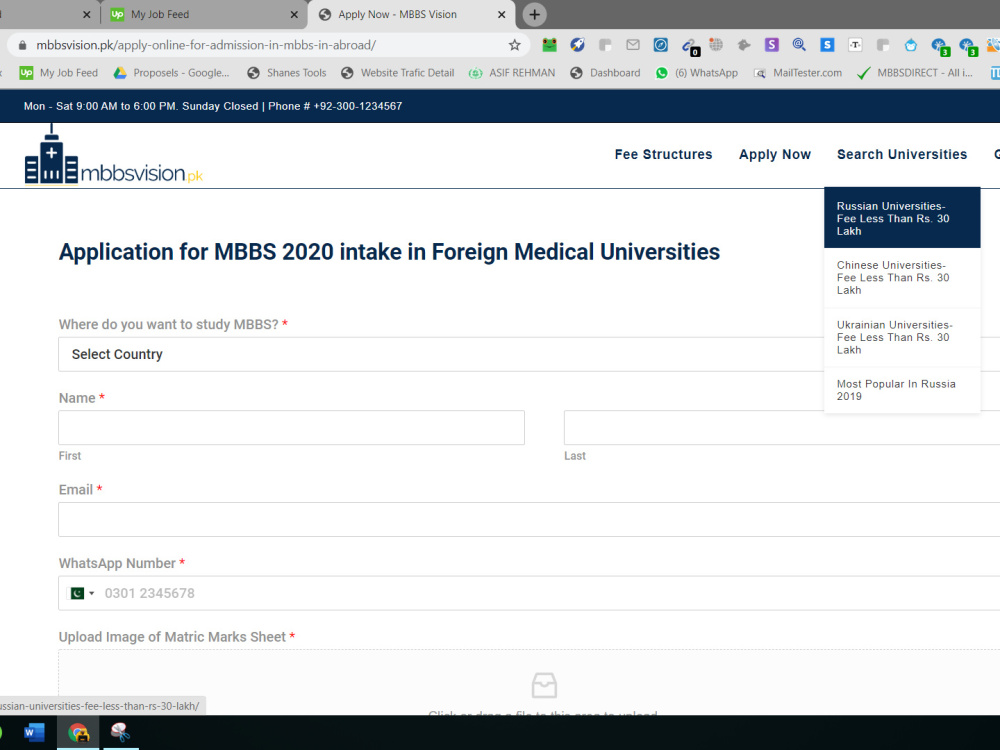1000x750 pixels.
Task: Open Microsoft Word from the taskbar
Action: coord(34,732)
